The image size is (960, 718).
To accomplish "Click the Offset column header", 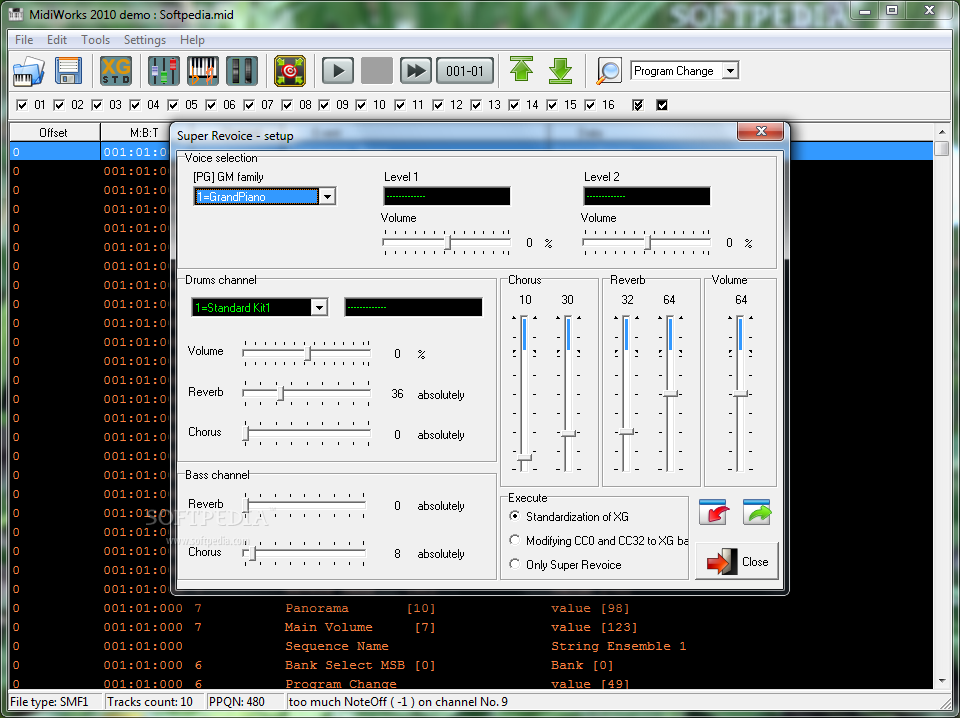I will pos(54,132).
